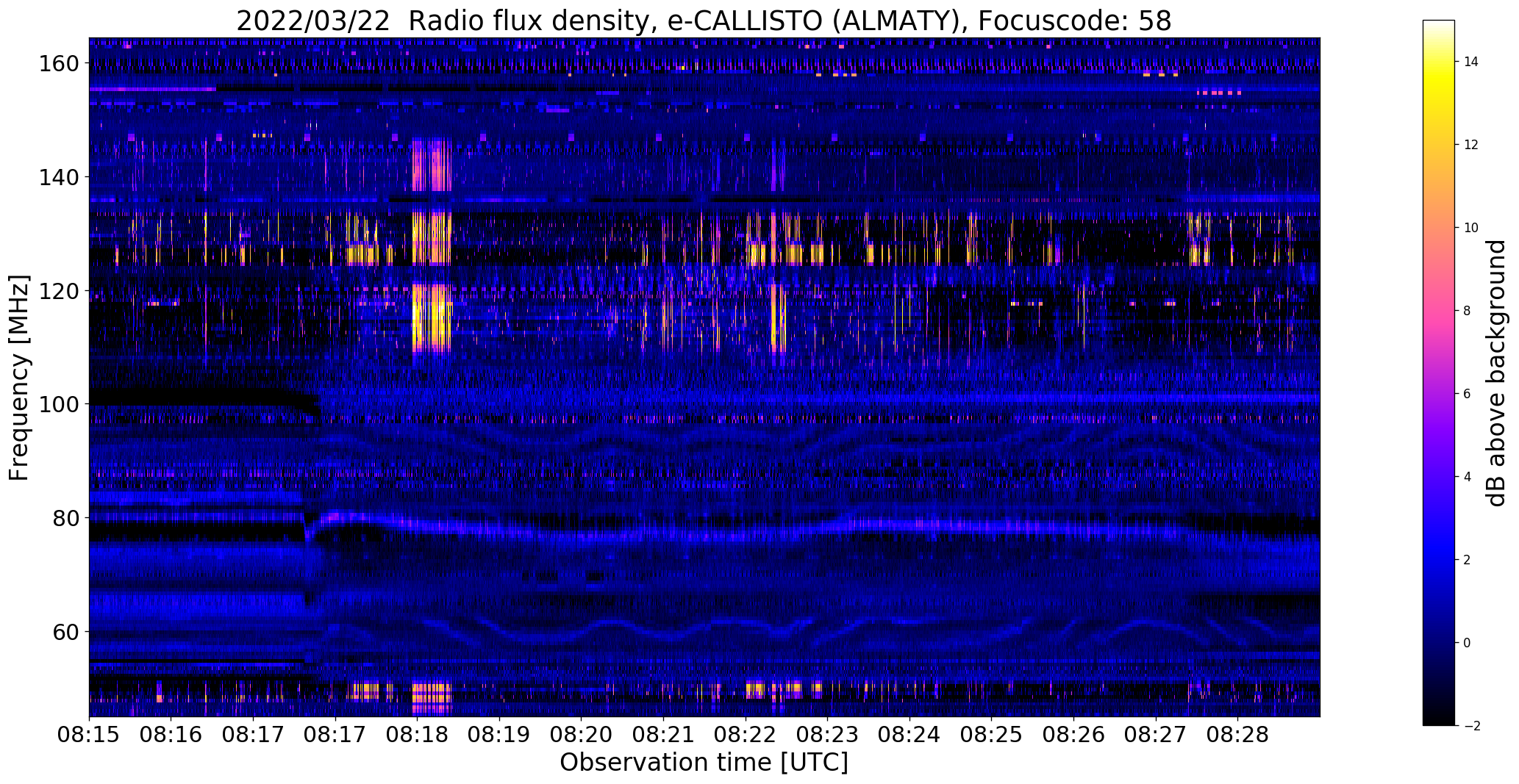Image resolution: width=1519 pixels, height=784 pixels.
Task: Click the 08:20 time tick label
Action: [x=581, y=735]
